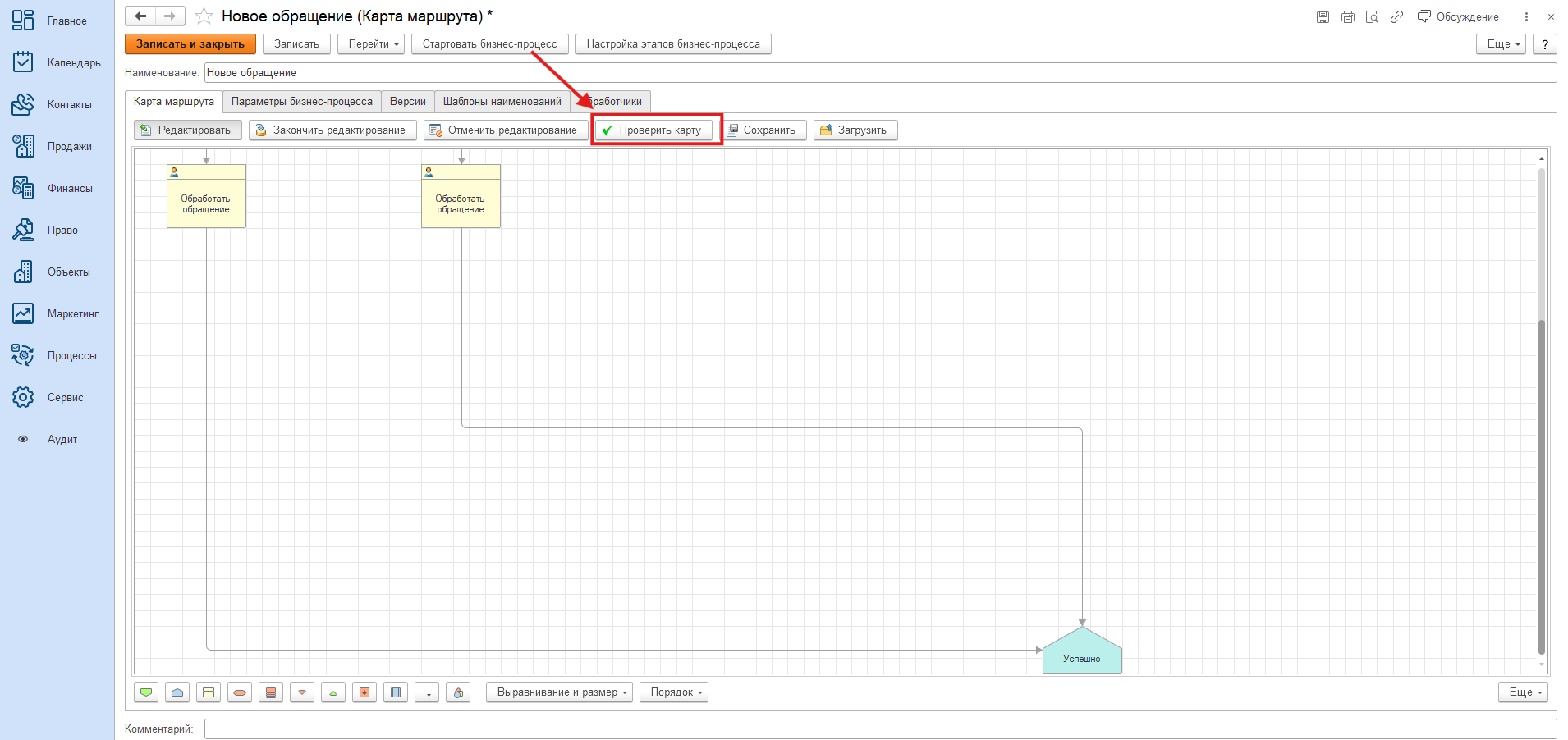Switch to Карта маршрута tab
The width and height of the screenshot is (1568, 740).
[174, 101]
